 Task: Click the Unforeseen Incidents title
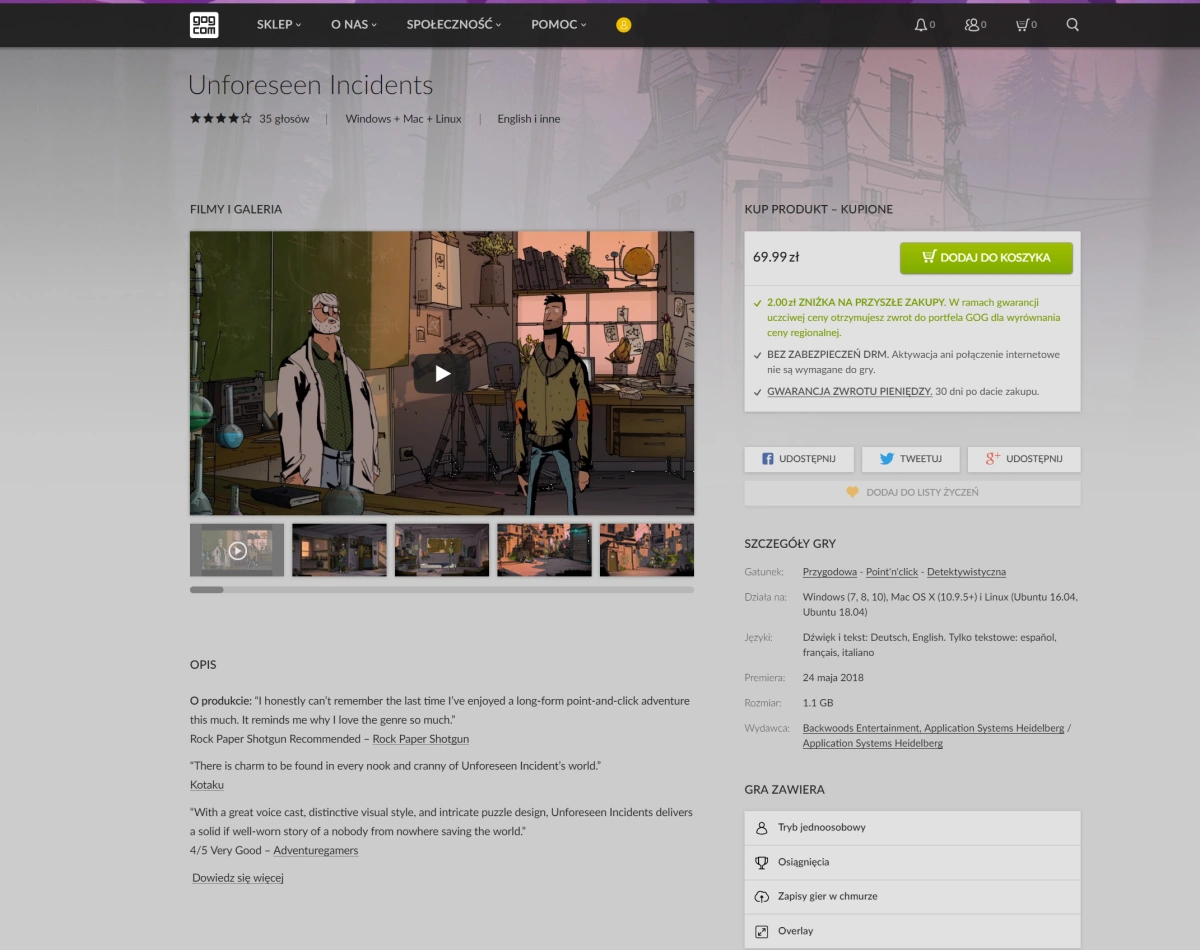tap(311, 85)
